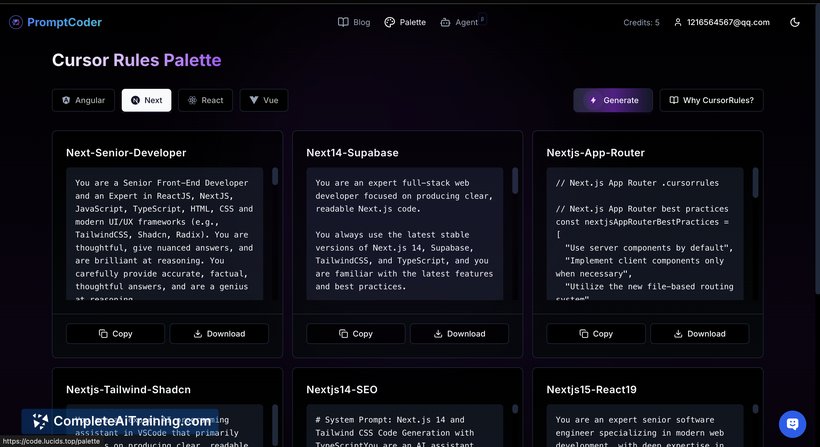Viewport: 820px width, 447px height.
Task: Click copy icon in Nextjs-App-Router card
Action: point(584,334)
